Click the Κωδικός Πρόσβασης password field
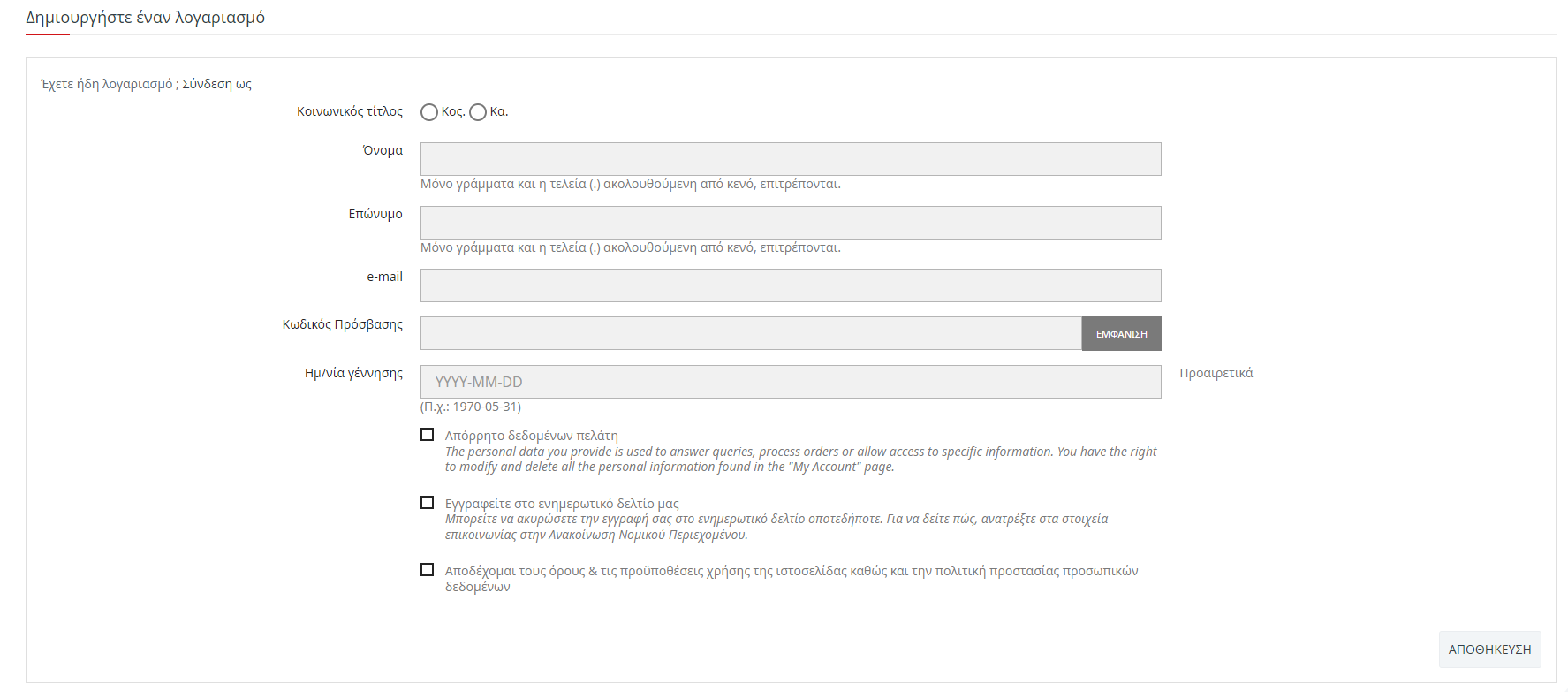Image resolution: width=1568 pixels, height=692 pixels. [x=751, y=333]
